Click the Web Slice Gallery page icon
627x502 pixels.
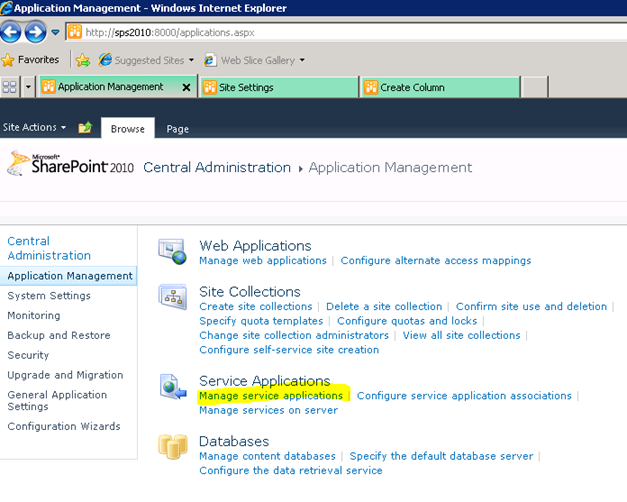click(210, 60)
